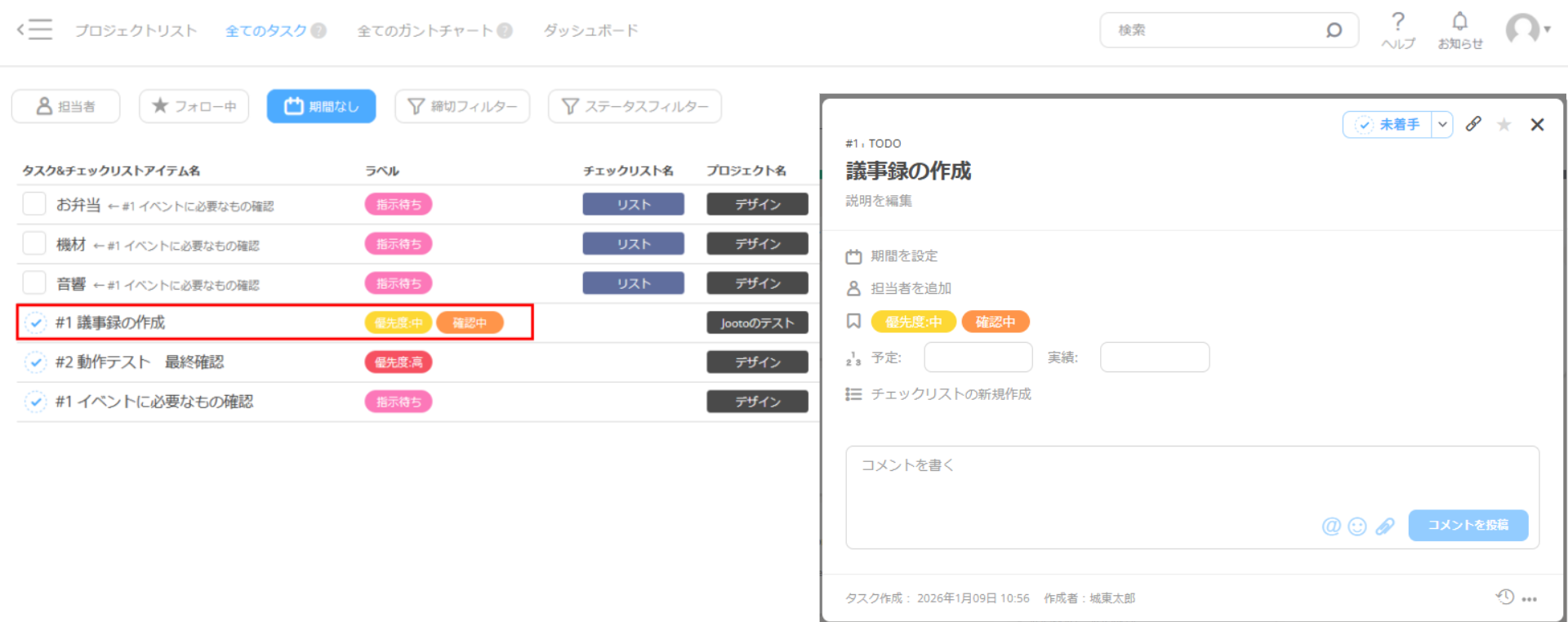Click the copy link icon in task panel
1568x622 pixels.
[1473, 124]
